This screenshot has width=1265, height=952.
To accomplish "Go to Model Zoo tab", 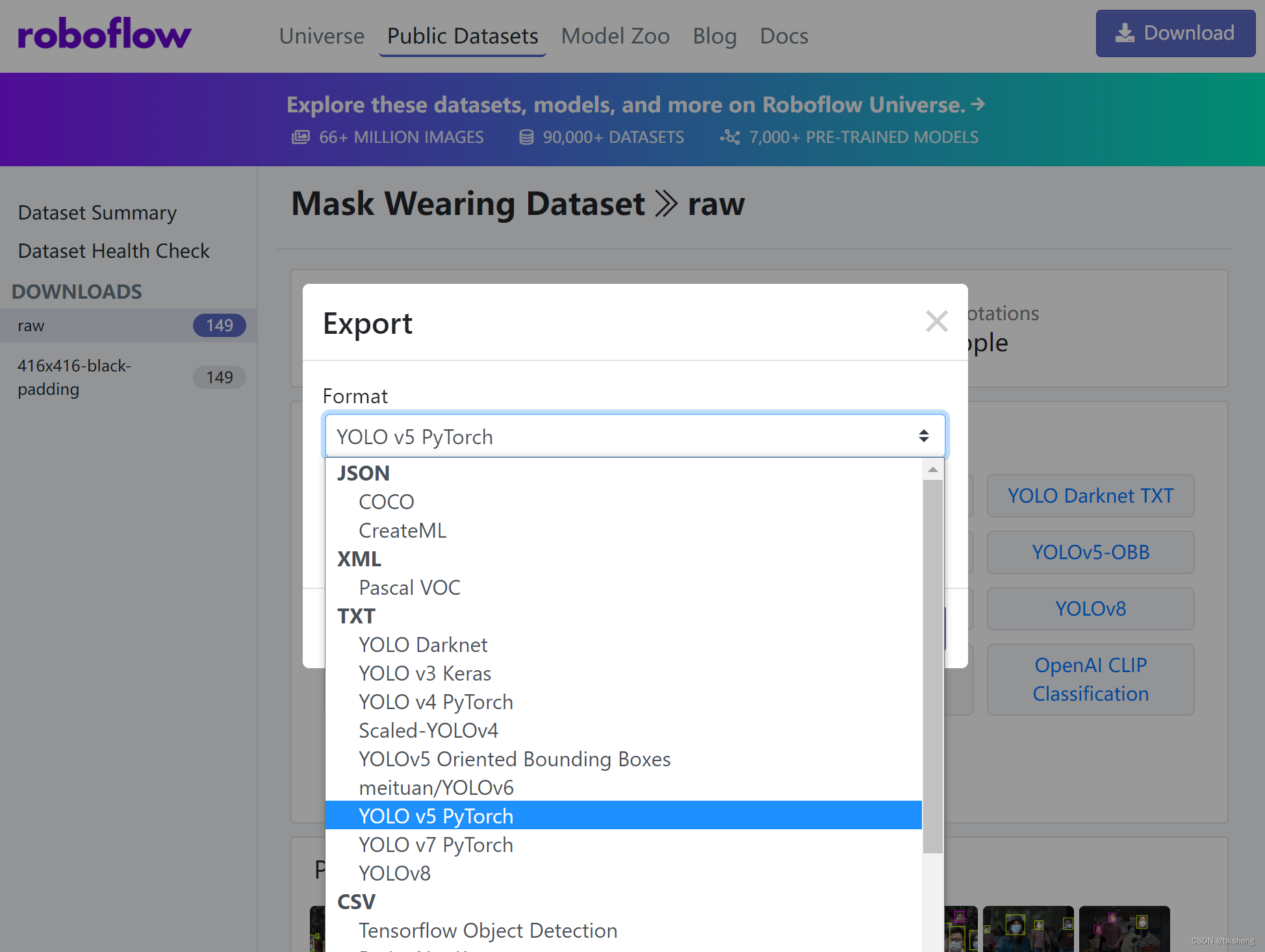I will click(615, 36).
